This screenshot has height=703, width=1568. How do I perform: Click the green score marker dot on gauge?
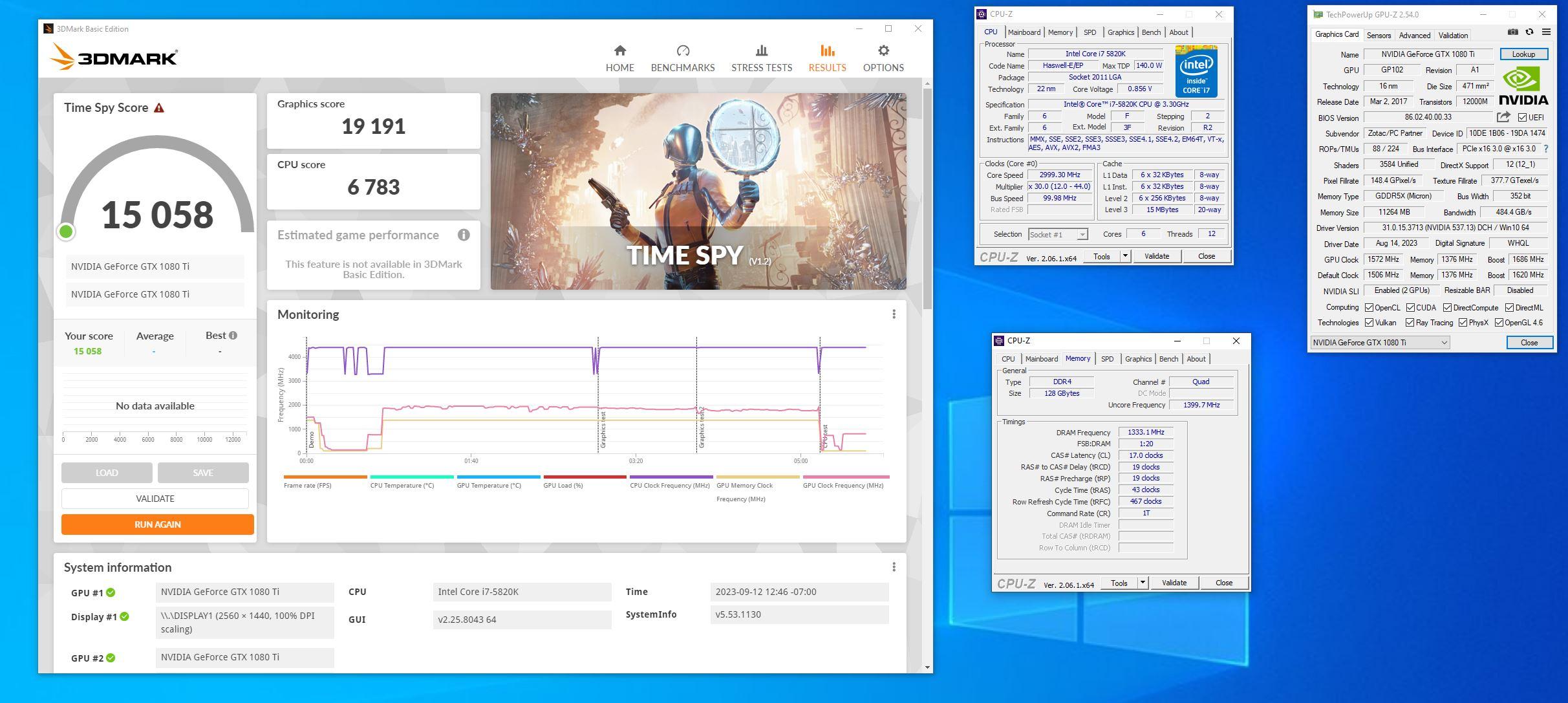(66, 232)
